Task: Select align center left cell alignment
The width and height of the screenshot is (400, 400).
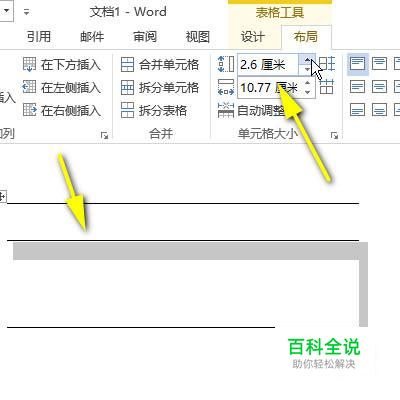Action: pos(358,87)
